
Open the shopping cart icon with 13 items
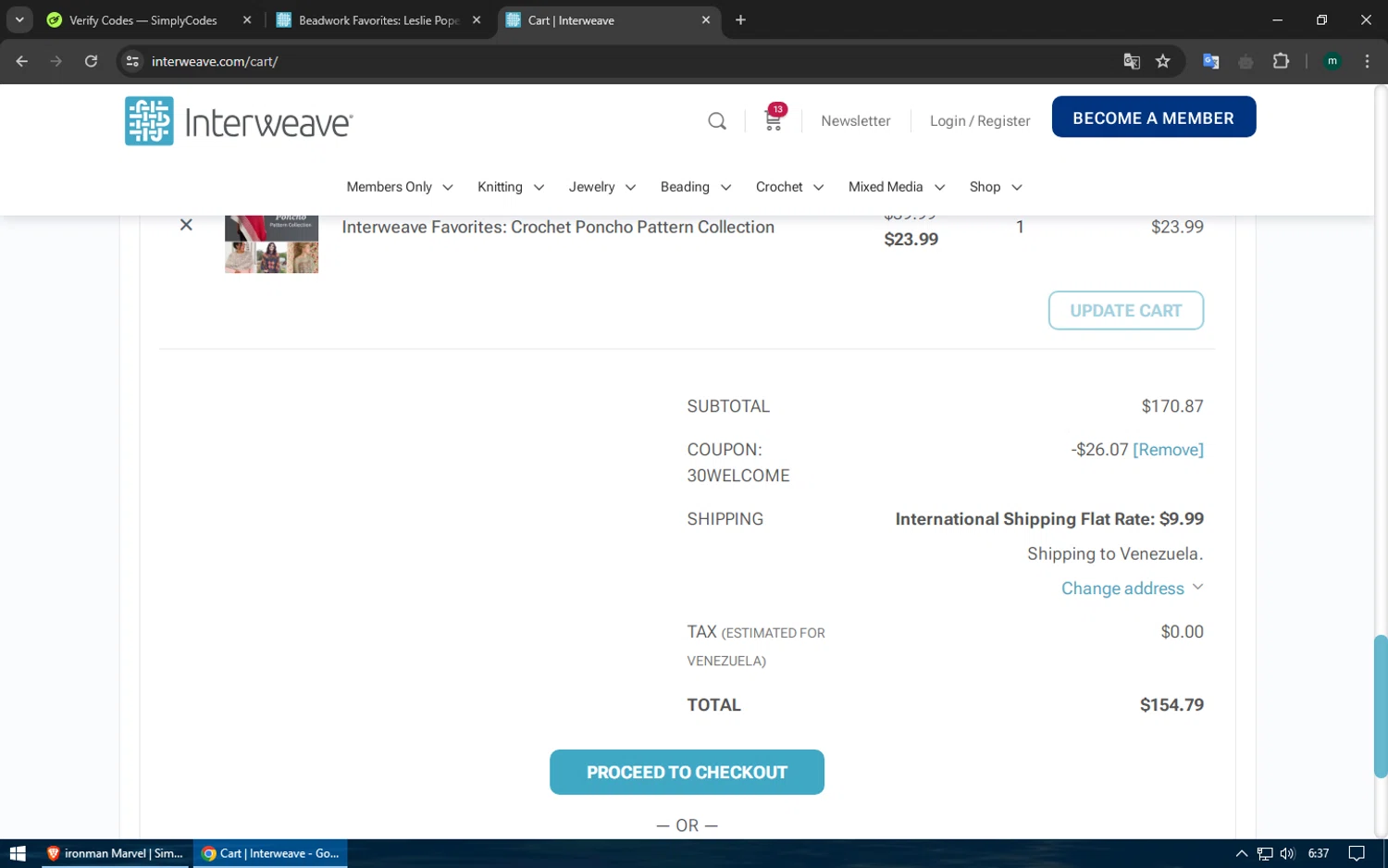[x=774, y=118]
